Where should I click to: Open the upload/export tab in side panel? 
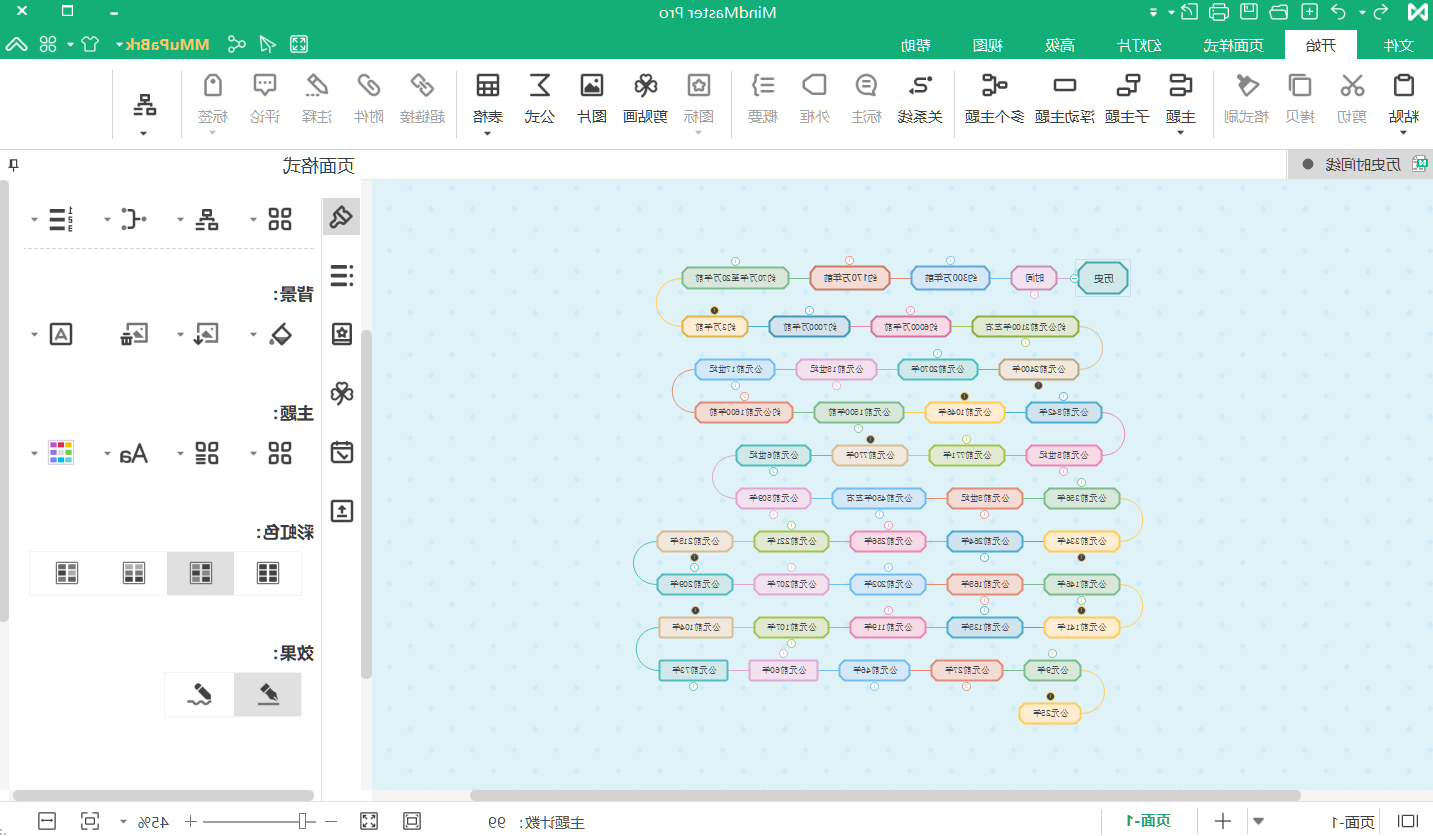pos(342,511)
